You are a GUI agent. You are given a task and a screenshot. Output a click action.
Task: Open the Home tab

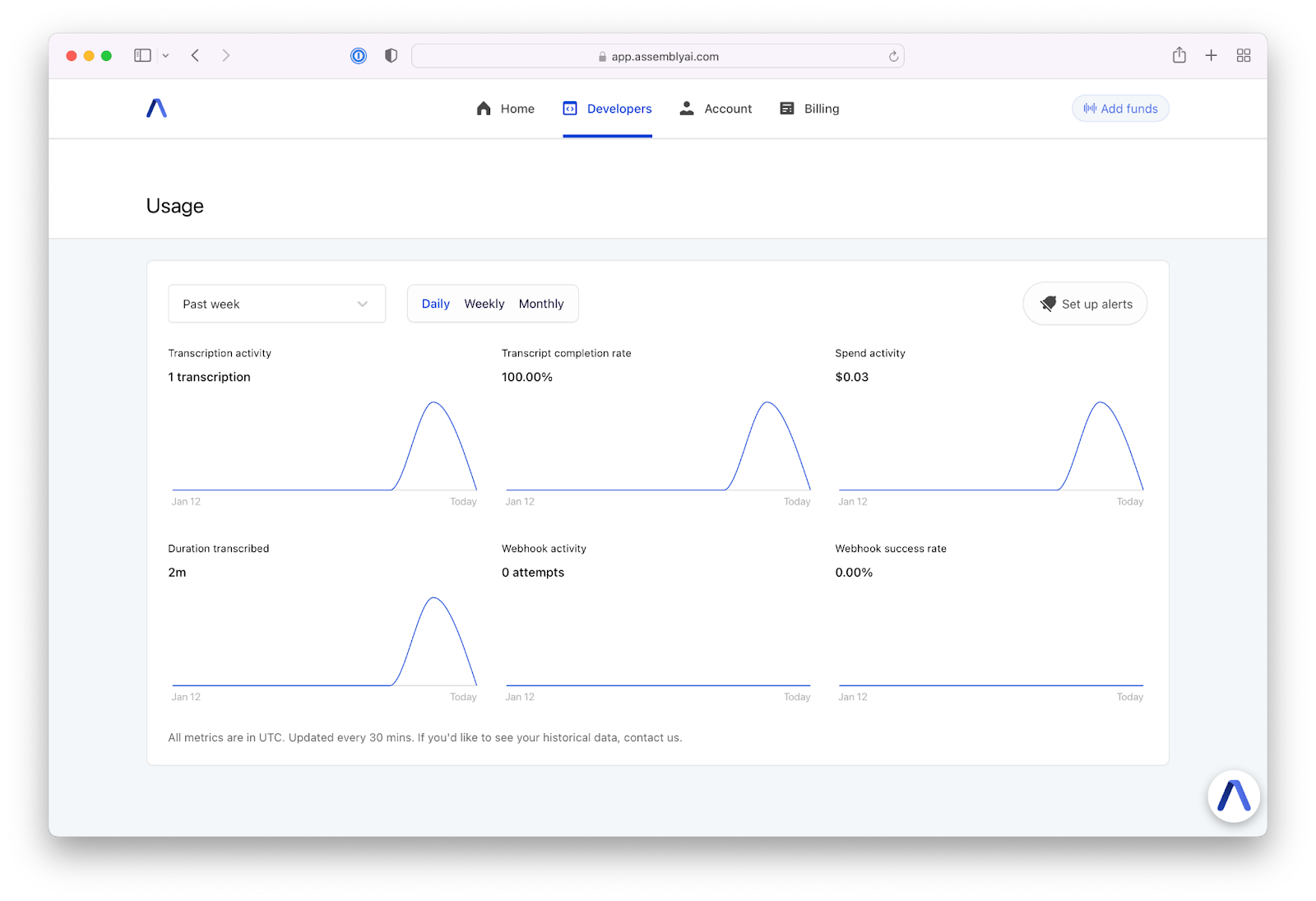[505, 109]
